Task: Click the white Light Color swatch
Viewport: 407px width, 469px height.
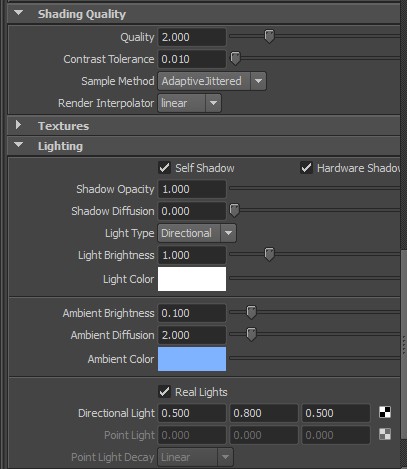Action: click(x=192, y=279)
